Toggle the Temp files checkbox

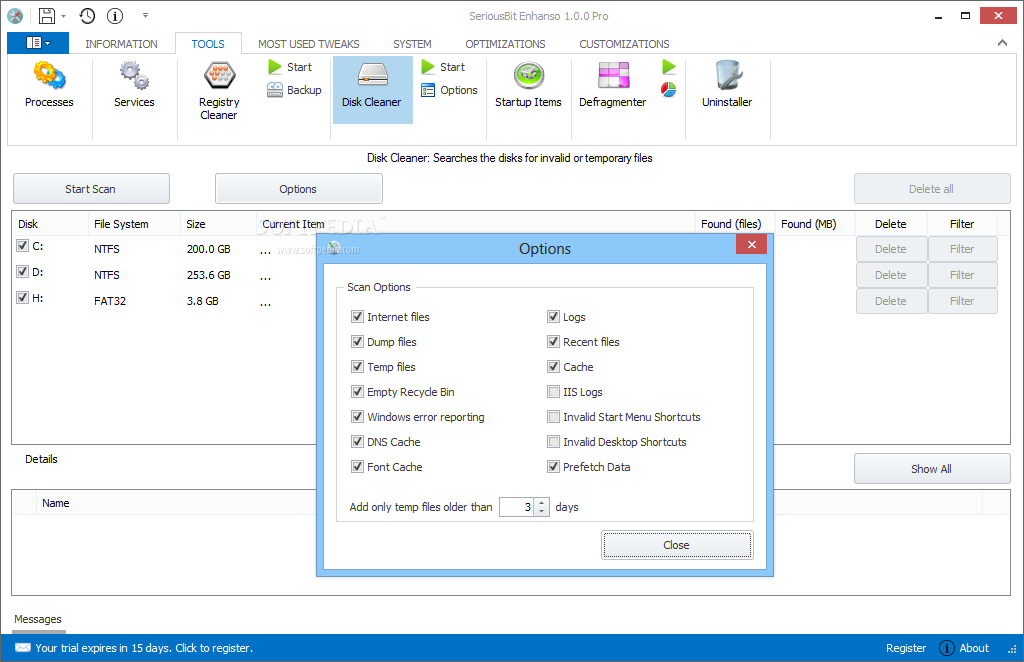coord(357,366)
